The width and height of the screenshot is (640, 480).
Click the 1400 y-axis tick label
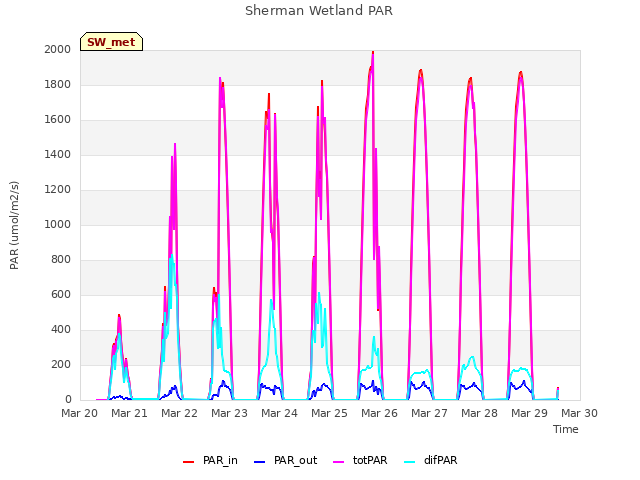tap(58, 155)
